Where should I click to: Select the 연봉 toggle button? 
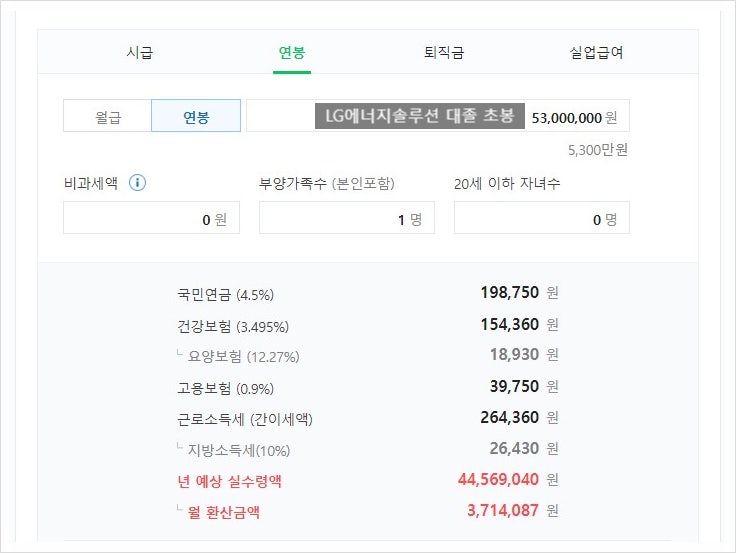pos(196,116)
